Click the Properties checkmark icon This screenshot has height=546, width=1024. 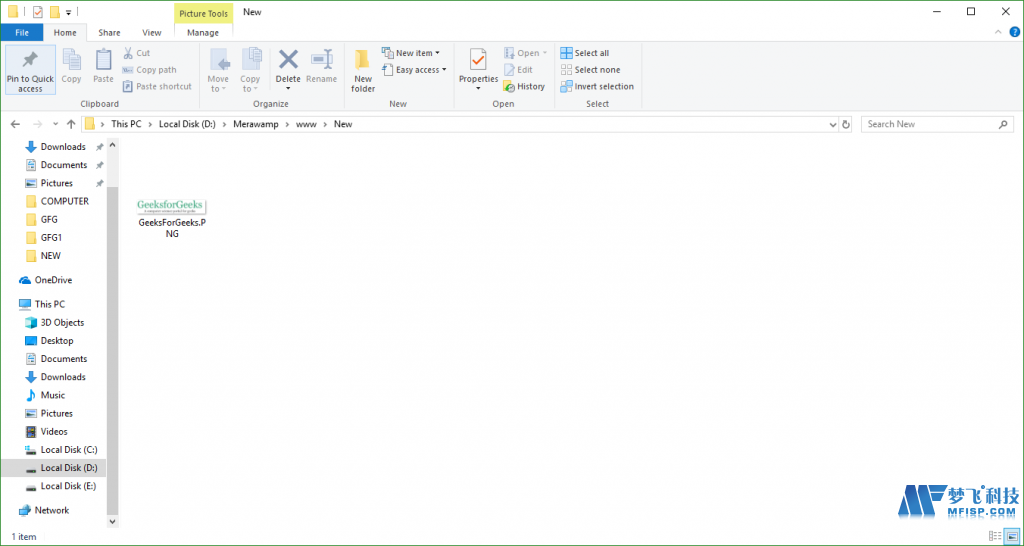click(478, 60)
